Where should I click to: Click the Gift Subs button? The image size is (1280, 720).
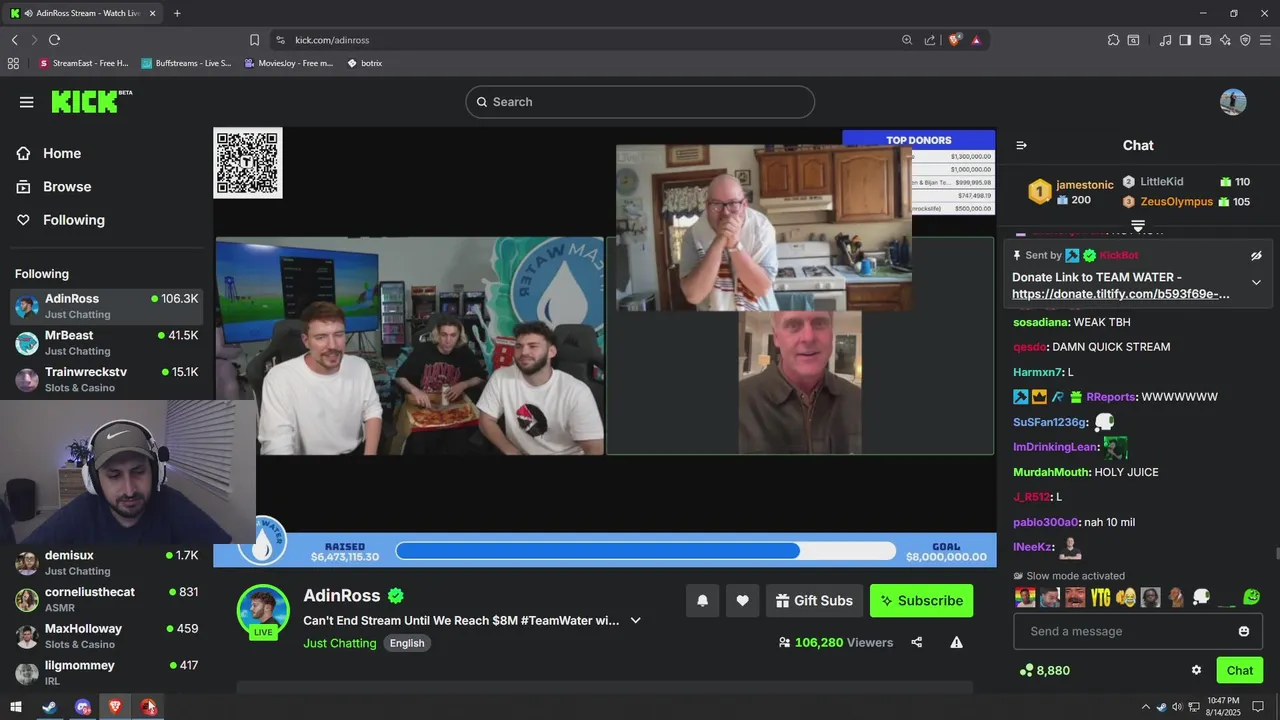click(x=814, y=600)
